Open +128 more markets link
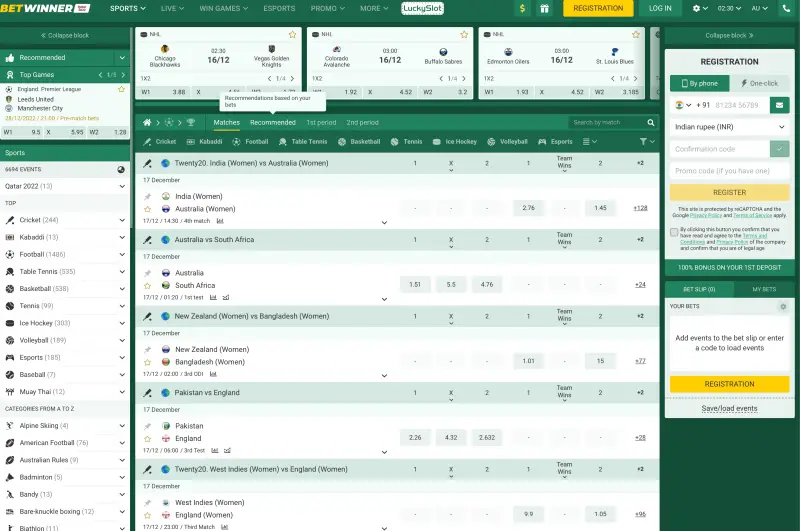This screenshot has height=531, width=800. pyautogui.click(x=640, y=208)
